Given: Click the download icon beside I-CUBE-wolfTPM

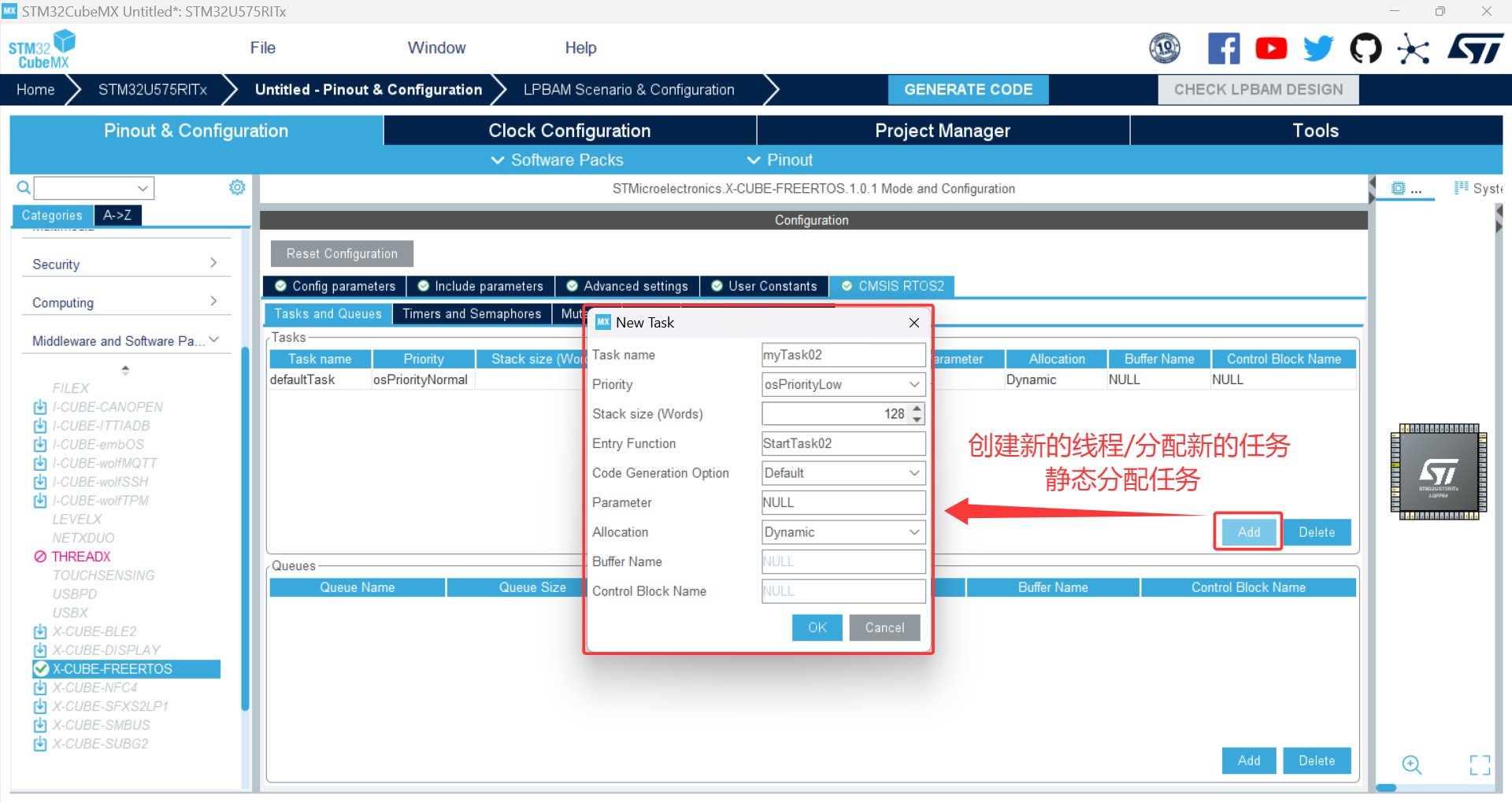Looking at the screenshot, I should [x=40, y=501].
